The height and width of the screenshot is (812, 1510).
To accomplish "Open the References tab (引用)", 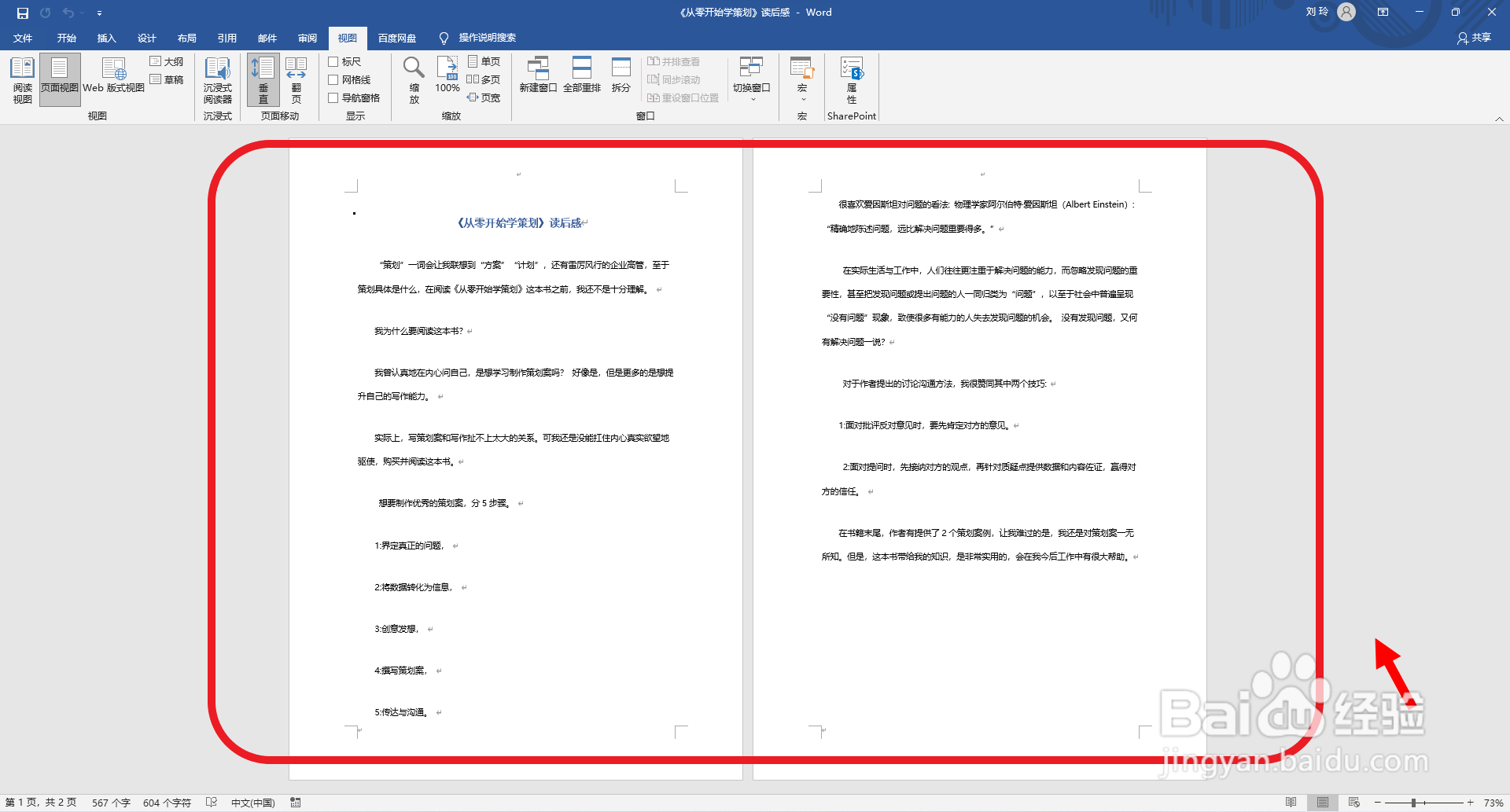I will click(x=227, y=38).
